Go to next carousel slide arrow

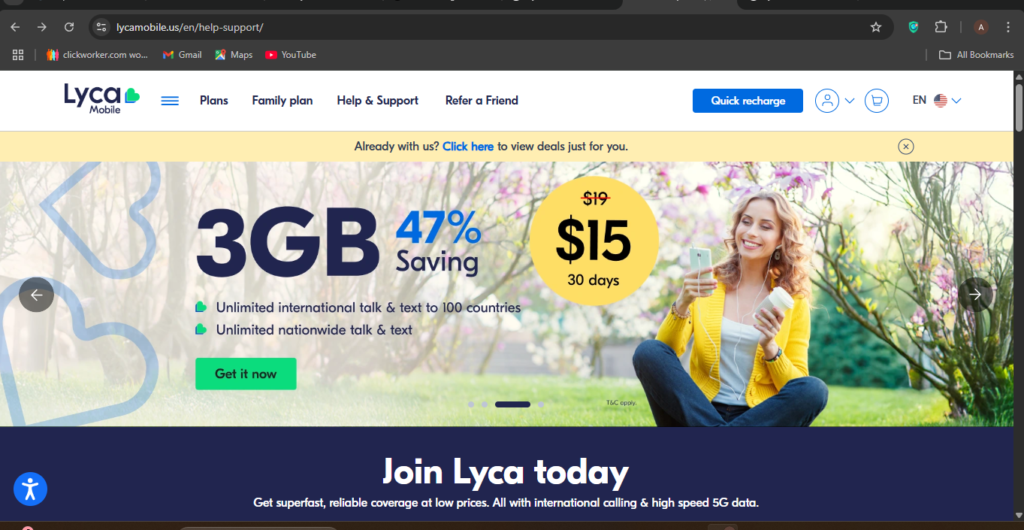(975, 294)
